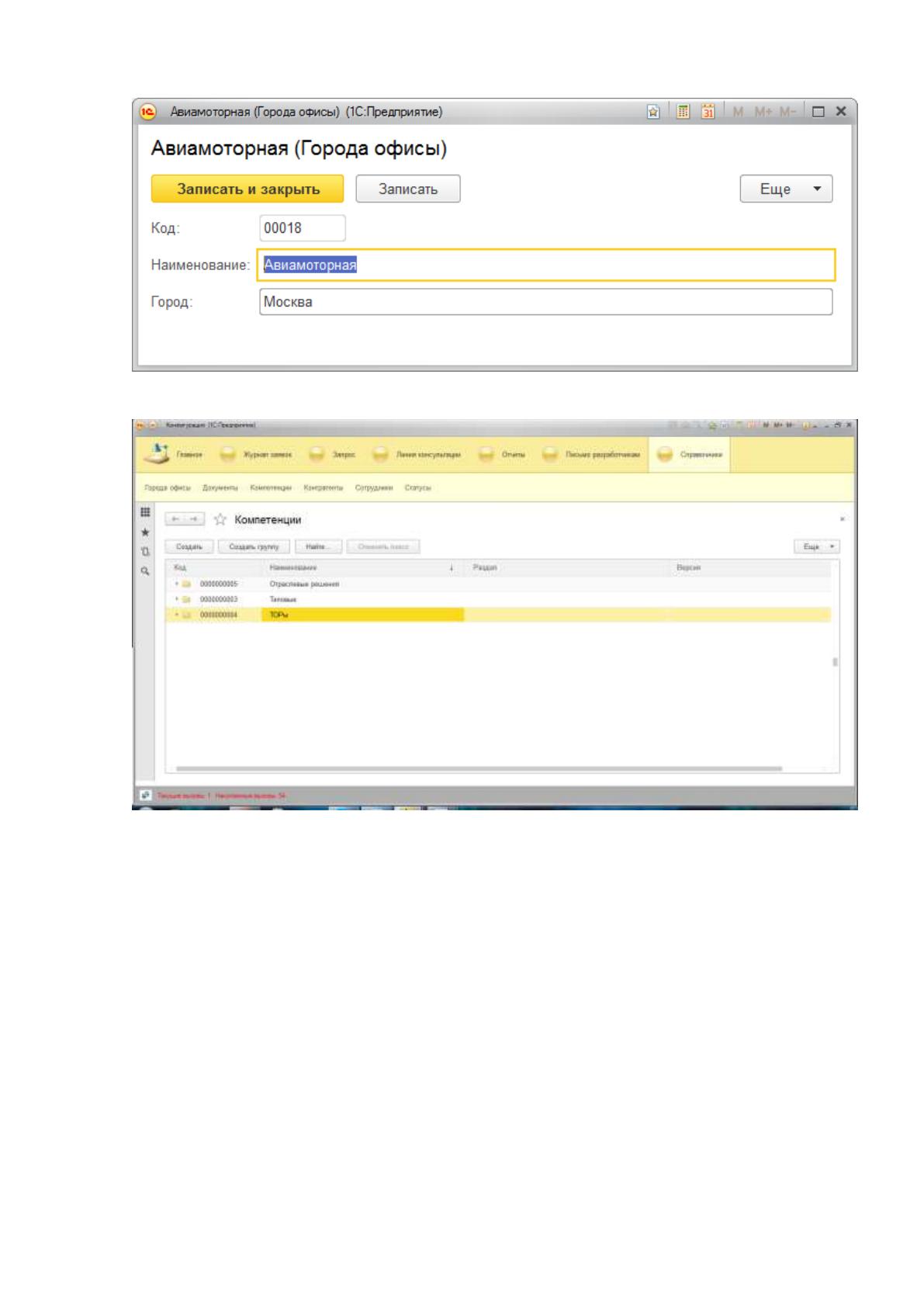This screenshot has width=924, height=1307.
Task: Open the Еще dropdown in Компетенции list
Action: 817,546
